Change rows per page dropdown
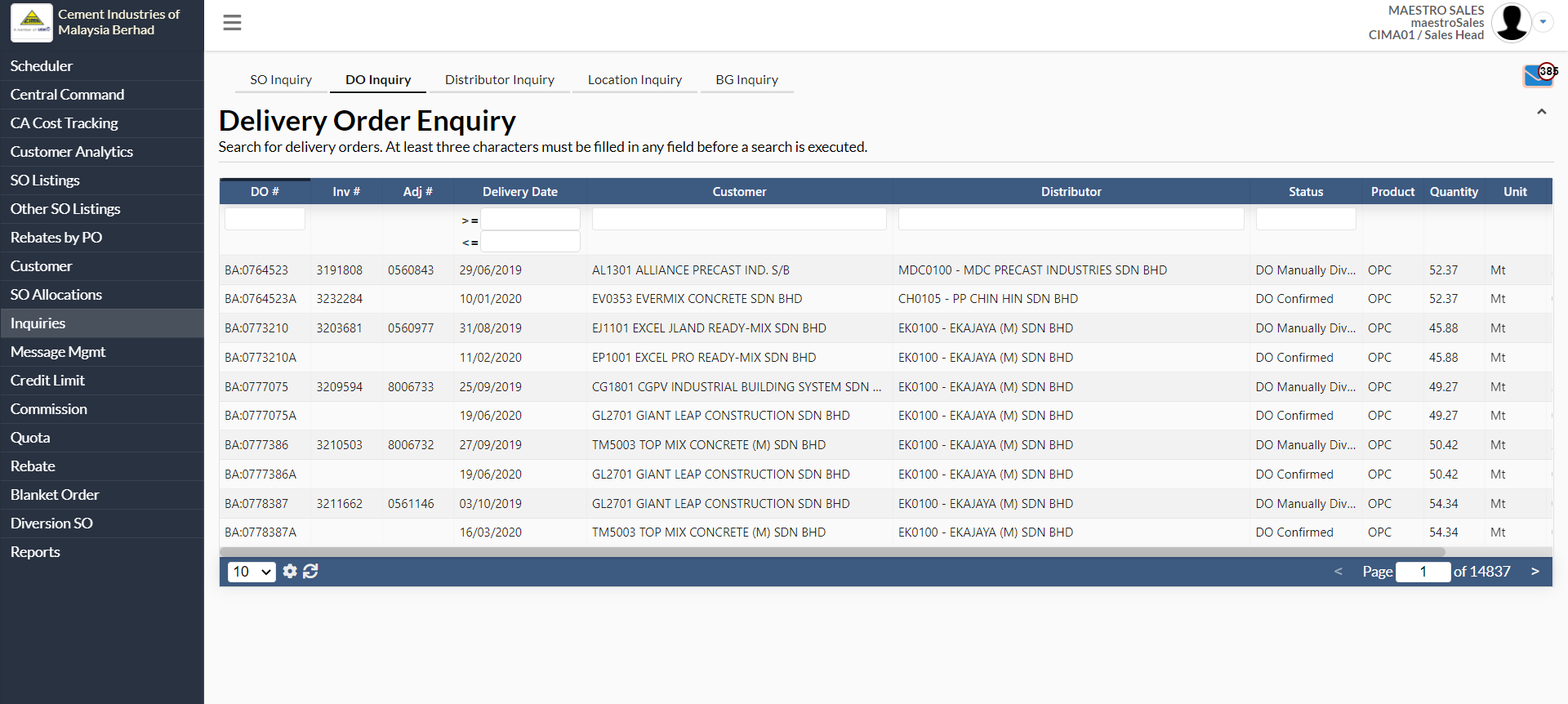The width and height of the screenshot is (1568, 704). coord(252,572)
